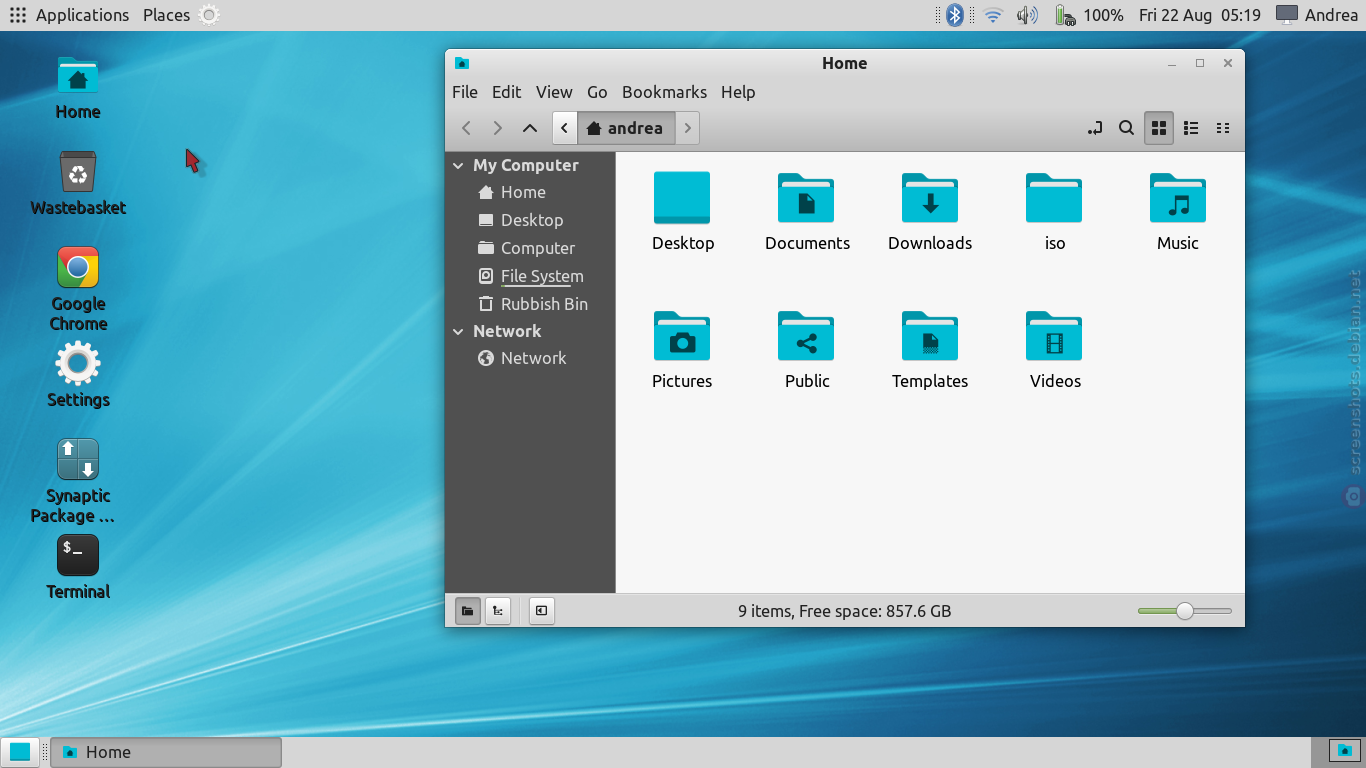Select the Settings desktop icon
This screenshot has height=768, width=1366.
tap(78, 375)
